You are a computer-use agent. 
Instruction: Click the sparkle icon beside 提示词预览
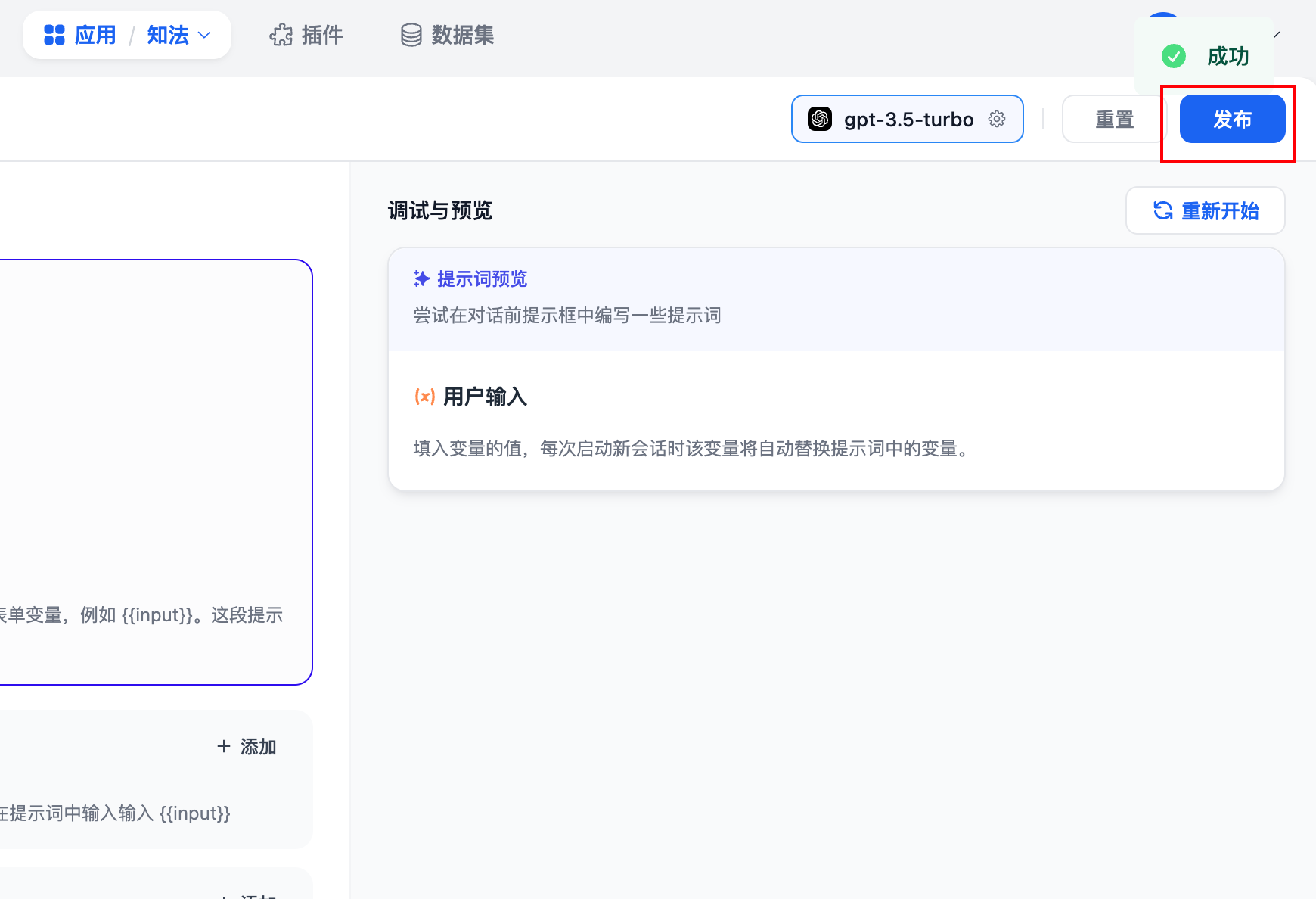pyautogui.click(x=421, y=278)
